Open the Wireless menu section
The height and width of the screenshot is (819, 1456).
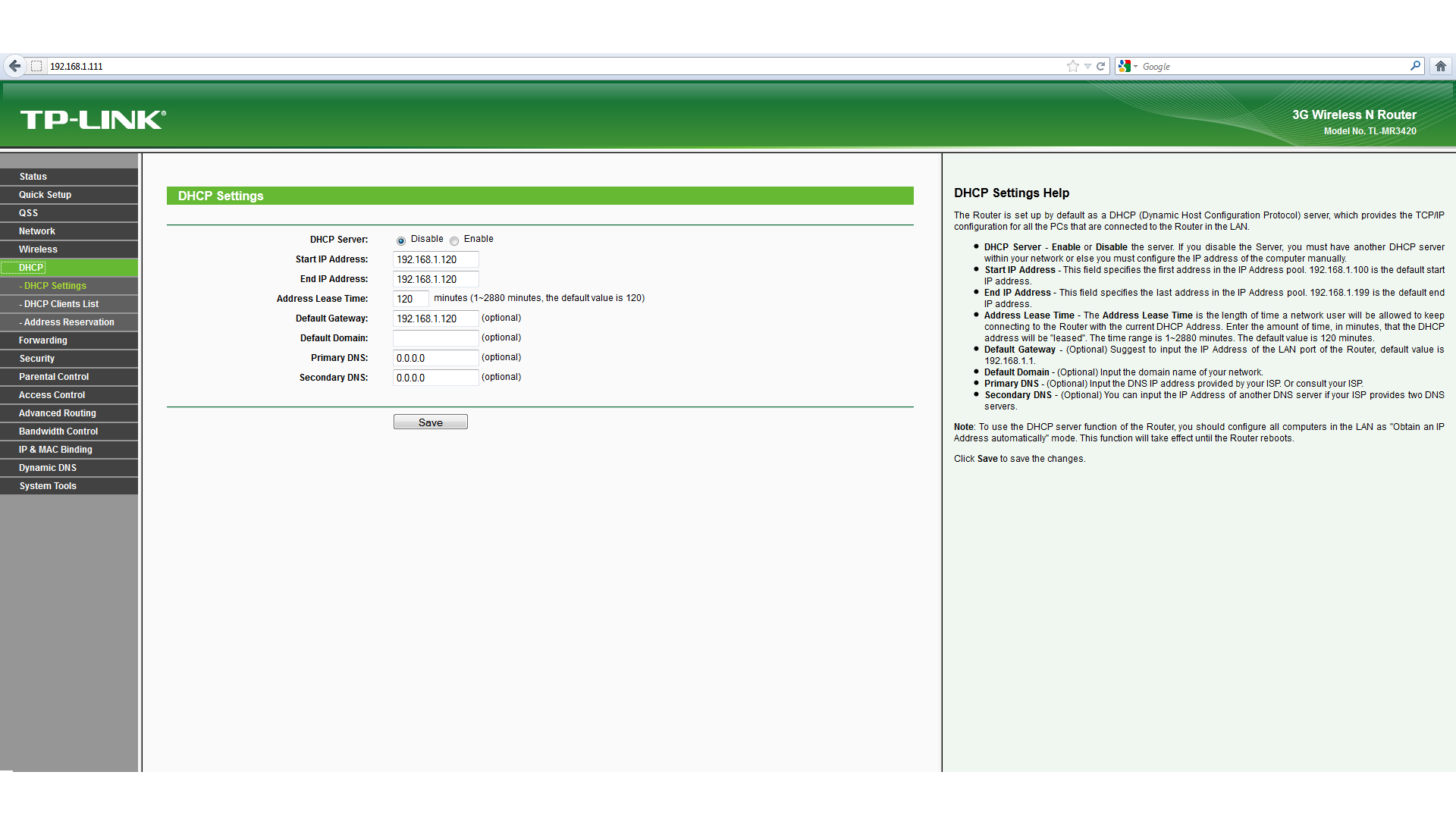pyautogui.click(x=38, y=249)
